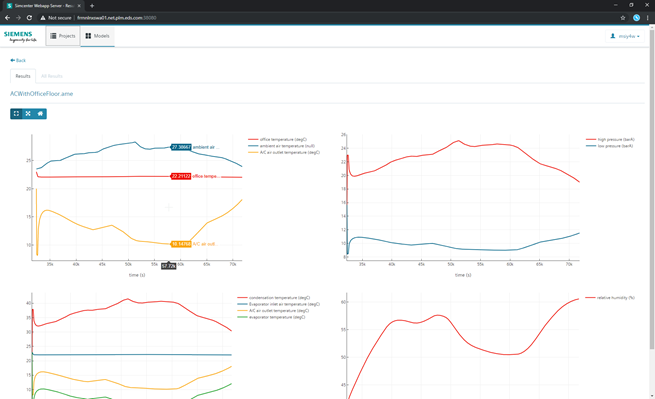Viewport: 655px width, 399px height.
Task: Toggle office temperature legend entry
Action: (277, 140)
